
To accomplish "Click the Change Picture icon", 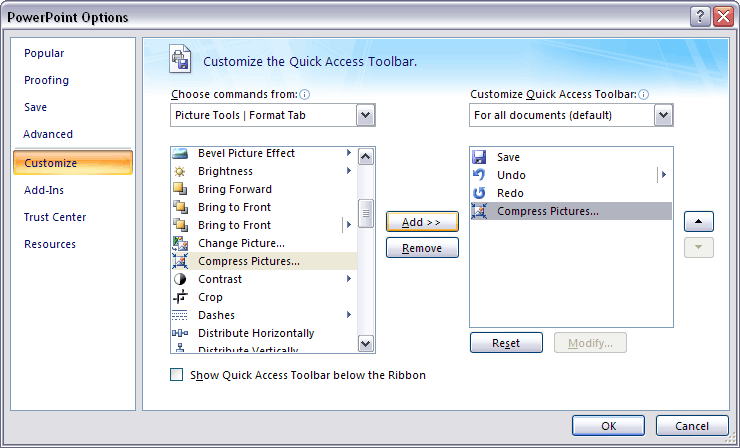I will (x=180, y=243).
